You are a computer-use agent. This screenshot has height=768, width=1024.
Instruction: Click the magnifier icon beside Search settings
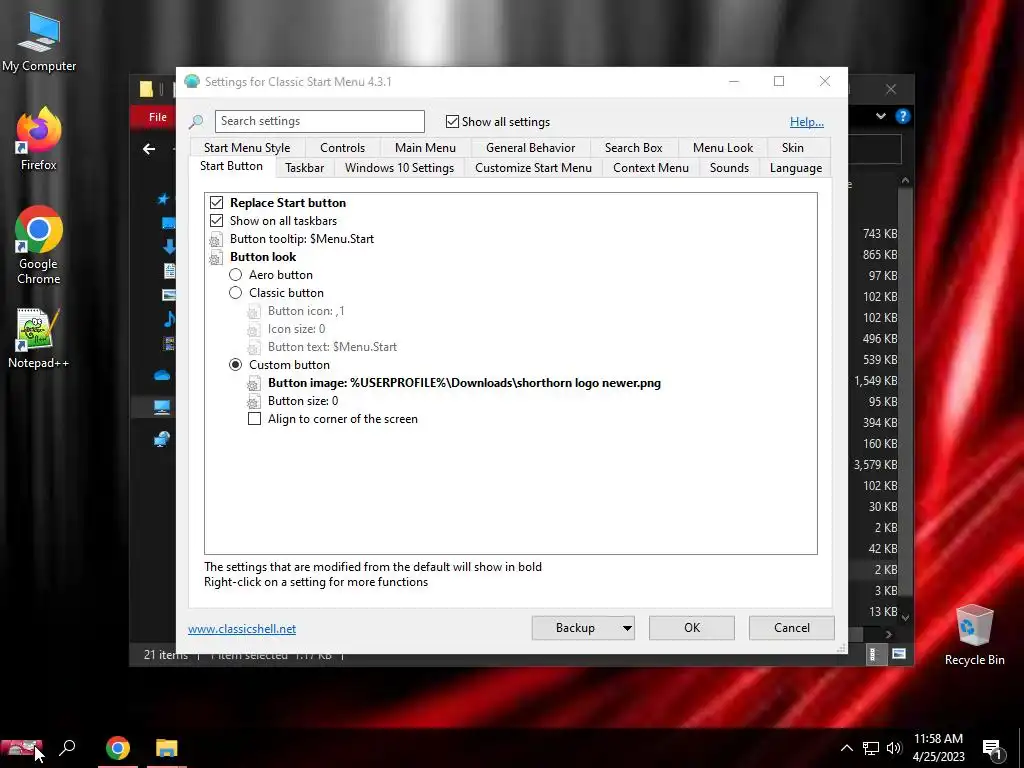196,121
